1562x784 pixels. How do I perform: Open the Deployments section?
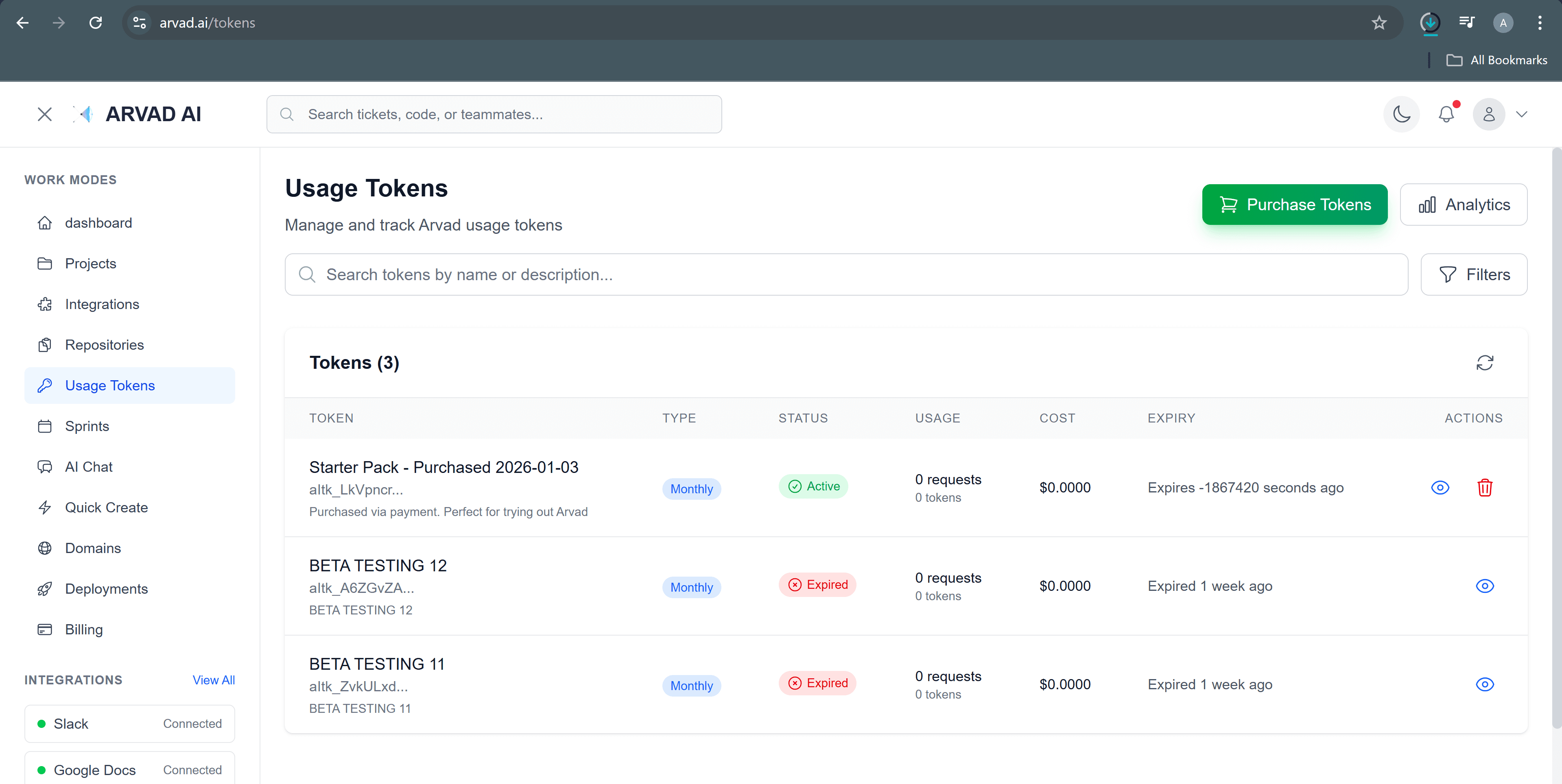click(107, 588)
